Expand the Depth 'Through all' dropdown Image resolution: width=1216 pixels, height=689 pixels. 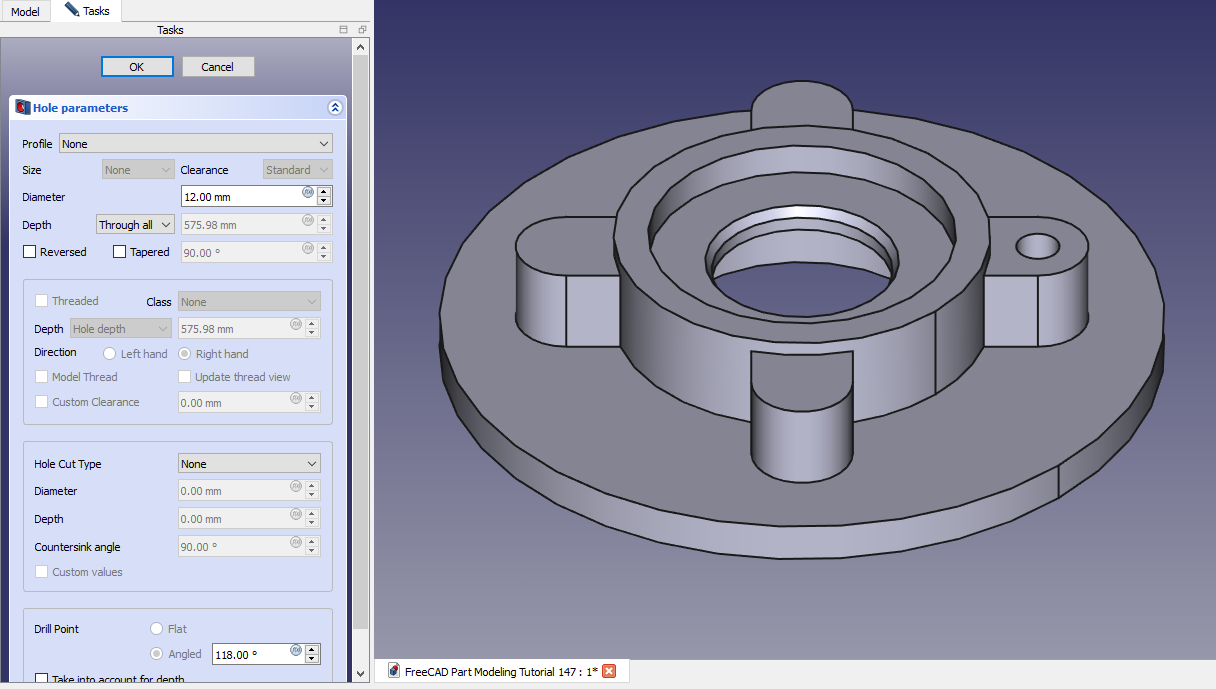135,225
